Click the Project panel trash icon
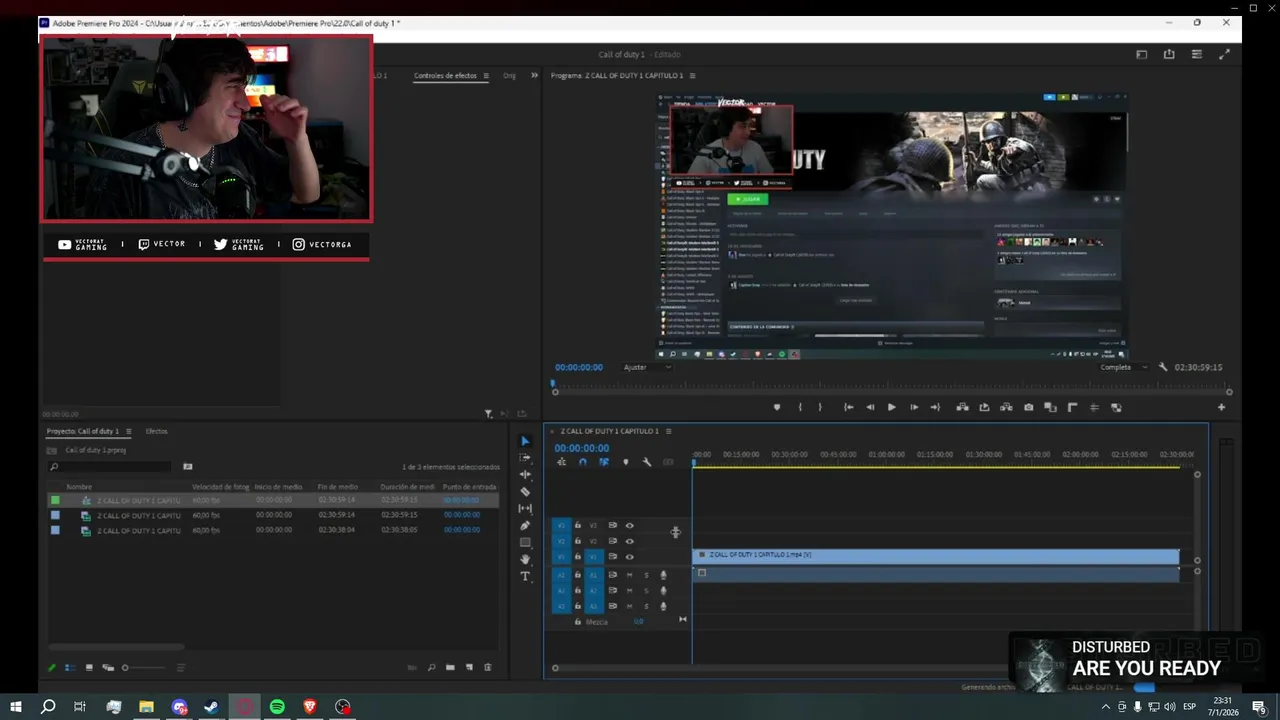 488,667
